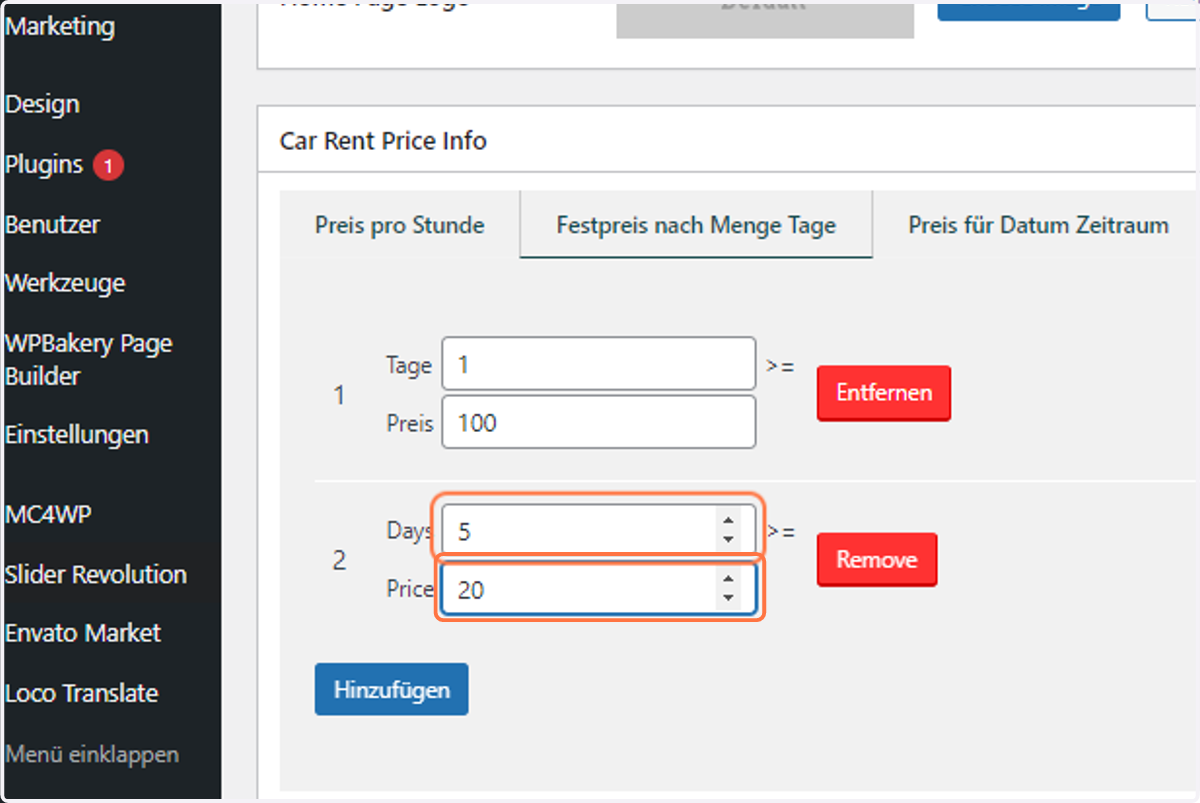Open the Marketing admin menu
This screenshot has height=803, width=1200.
(x=60, y=27)
